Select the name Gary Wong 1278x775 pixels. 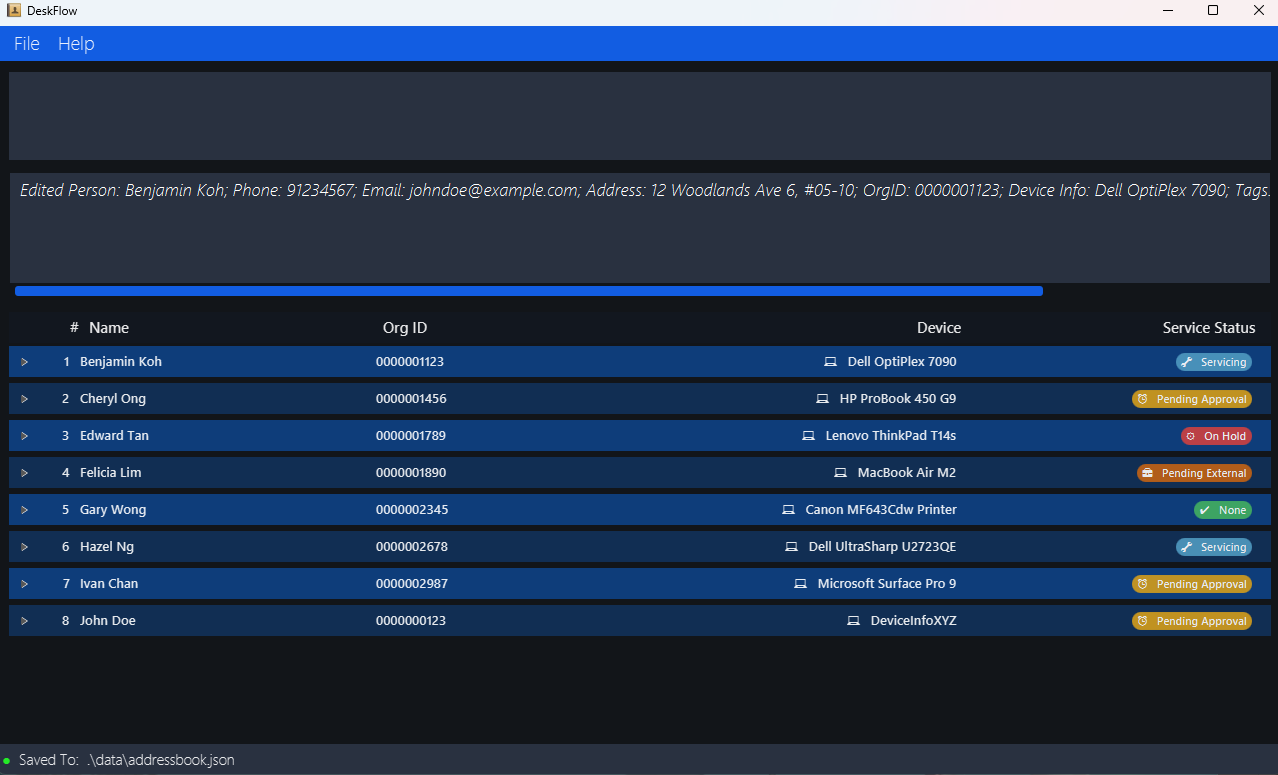tap(113, 510)
